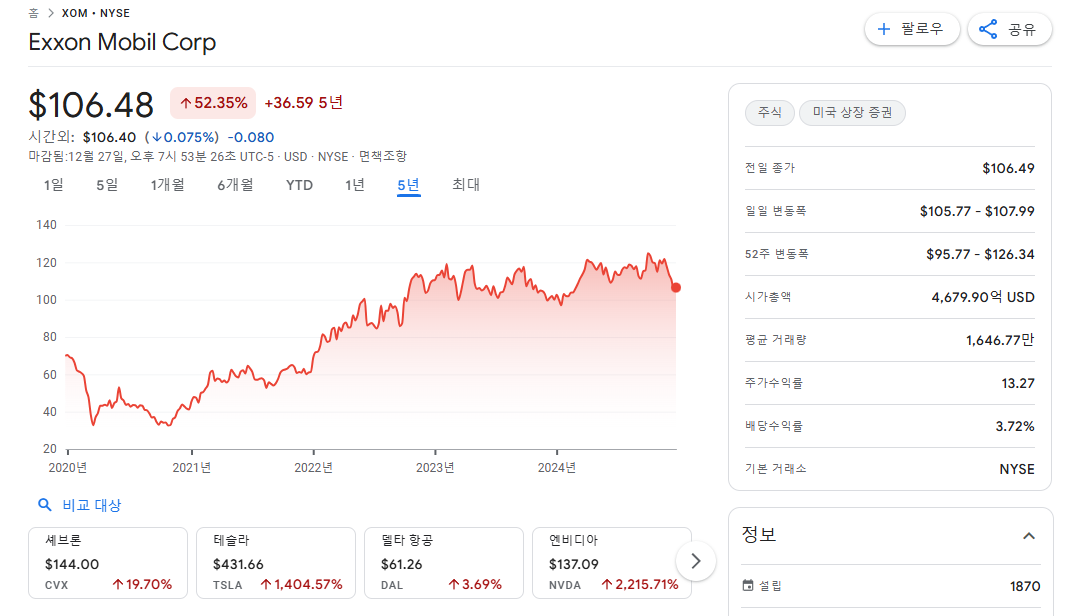Click the 주가수익률 value 13.27

point(1018,383)
